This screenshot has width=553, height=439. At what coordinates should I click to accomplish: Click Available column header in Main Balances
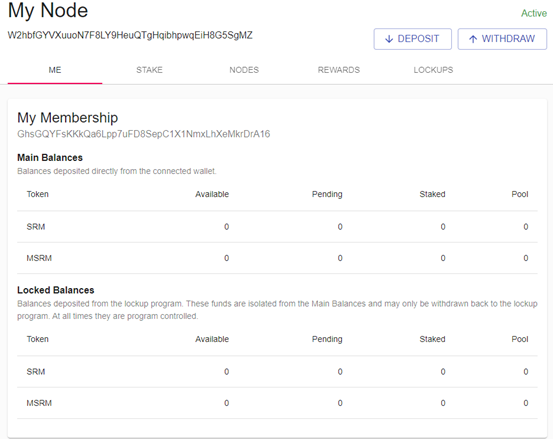[212, 194]
